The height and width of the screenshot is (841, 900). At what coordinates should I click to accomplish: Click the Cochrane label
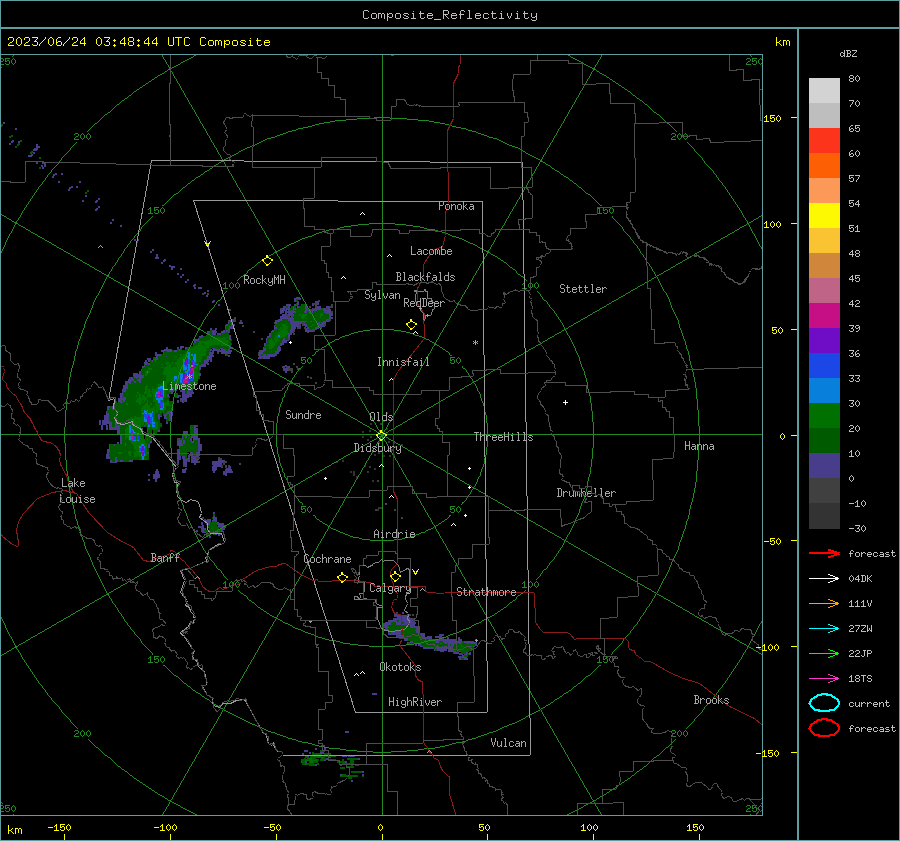pyautogui.click(x=327, y=559)
